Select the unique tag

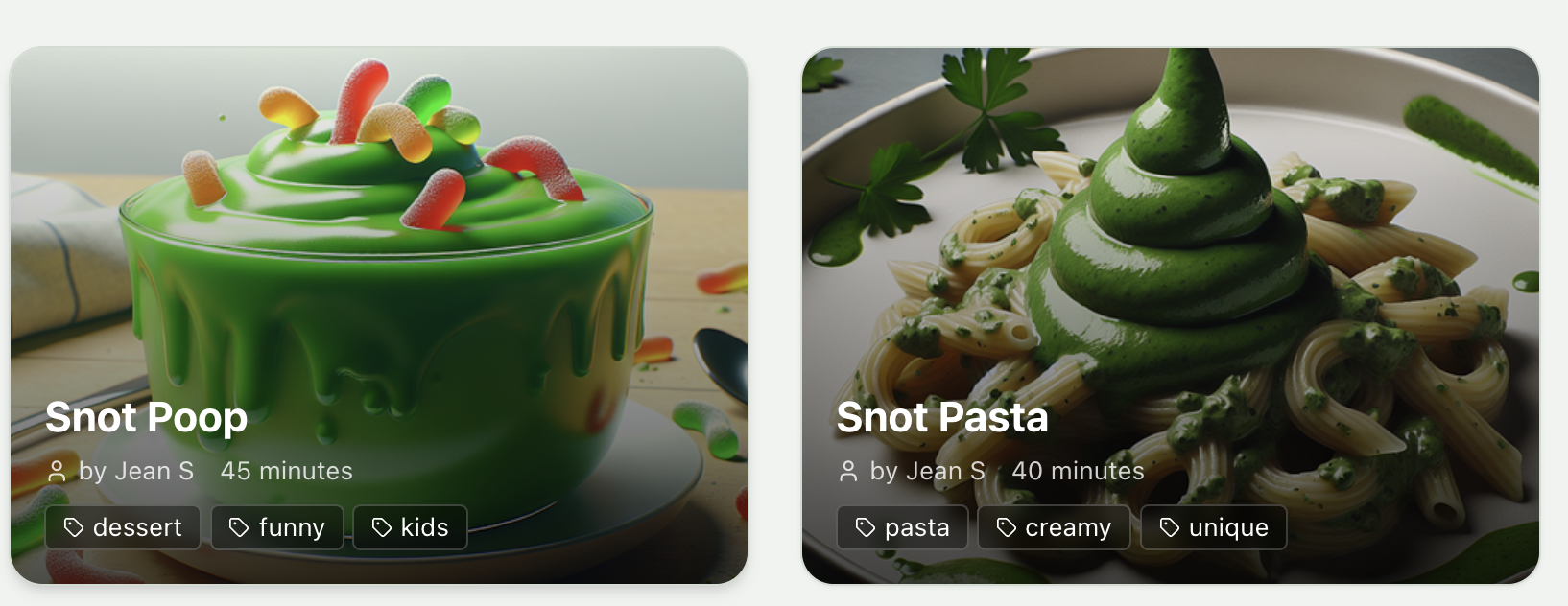click(1214, 527)
